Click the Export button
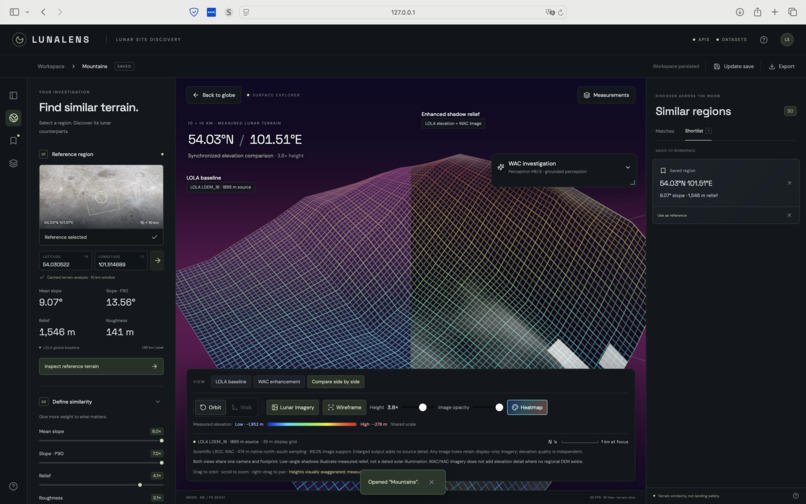The width and height of the screenshot is (806, 504). click(781, 66)
